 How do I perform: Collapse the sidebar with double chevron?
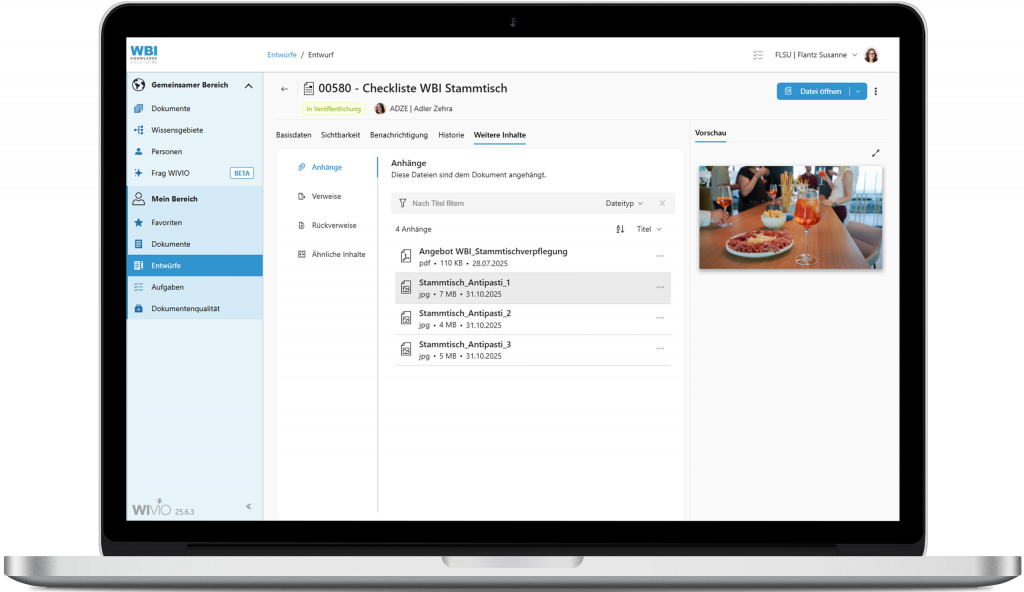pyautogui.click(x=249, y=507)
